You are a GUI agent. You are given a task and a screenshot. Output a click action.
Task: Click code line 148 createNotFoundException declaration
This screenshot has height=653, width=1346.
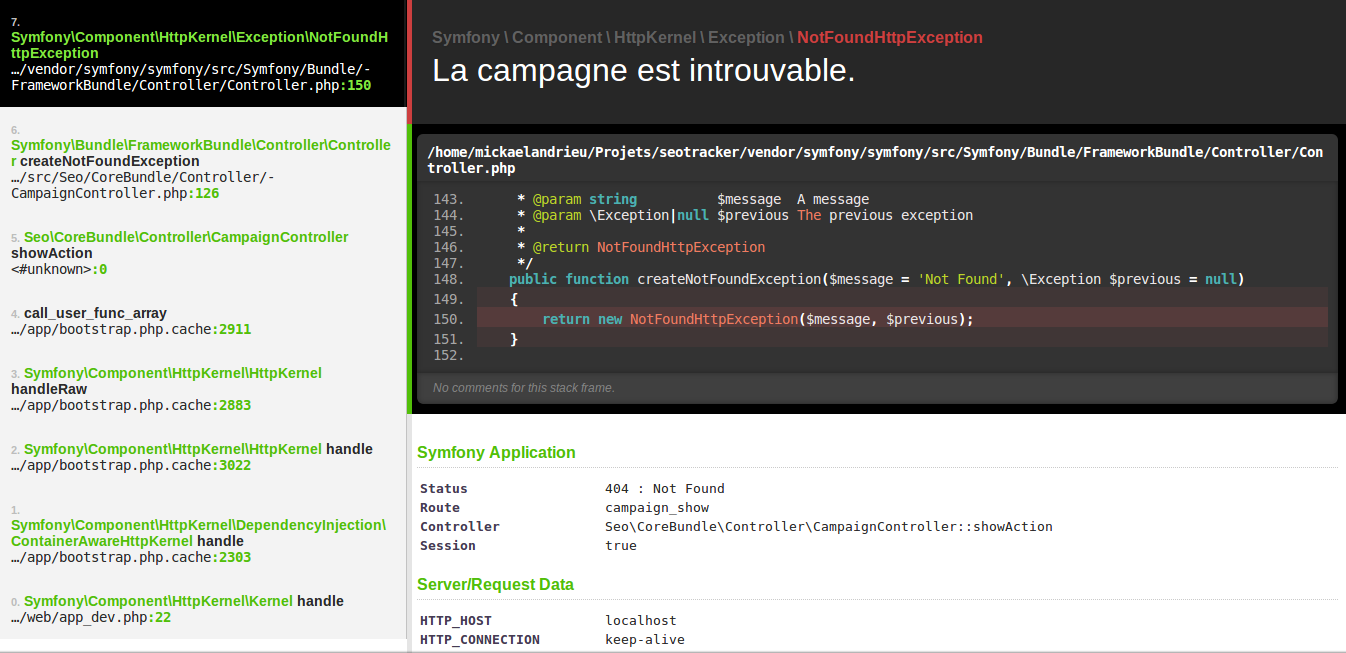(x=876, y=279)
